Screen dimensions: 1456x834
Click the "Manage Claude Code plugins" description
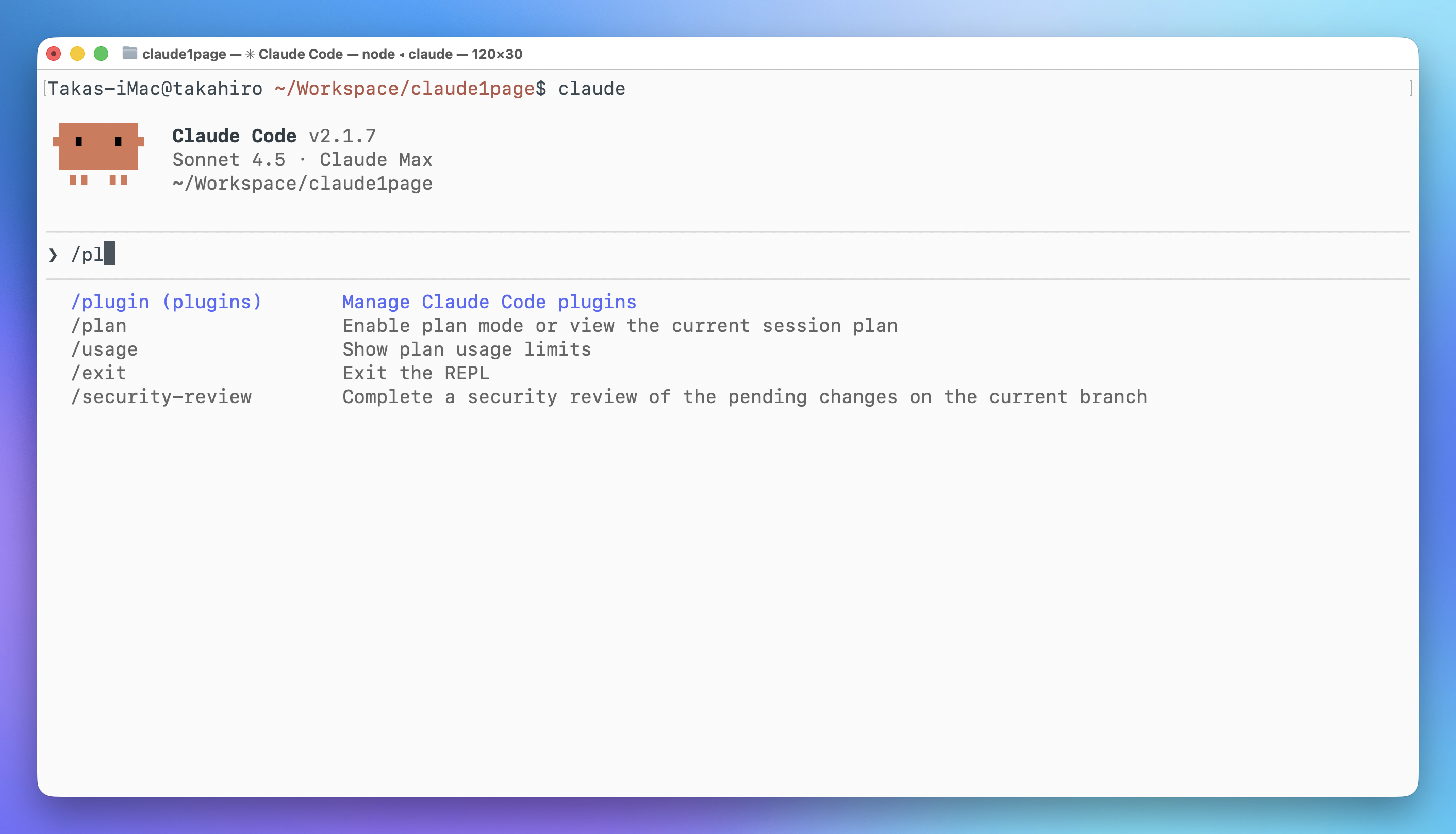point(489,302)
